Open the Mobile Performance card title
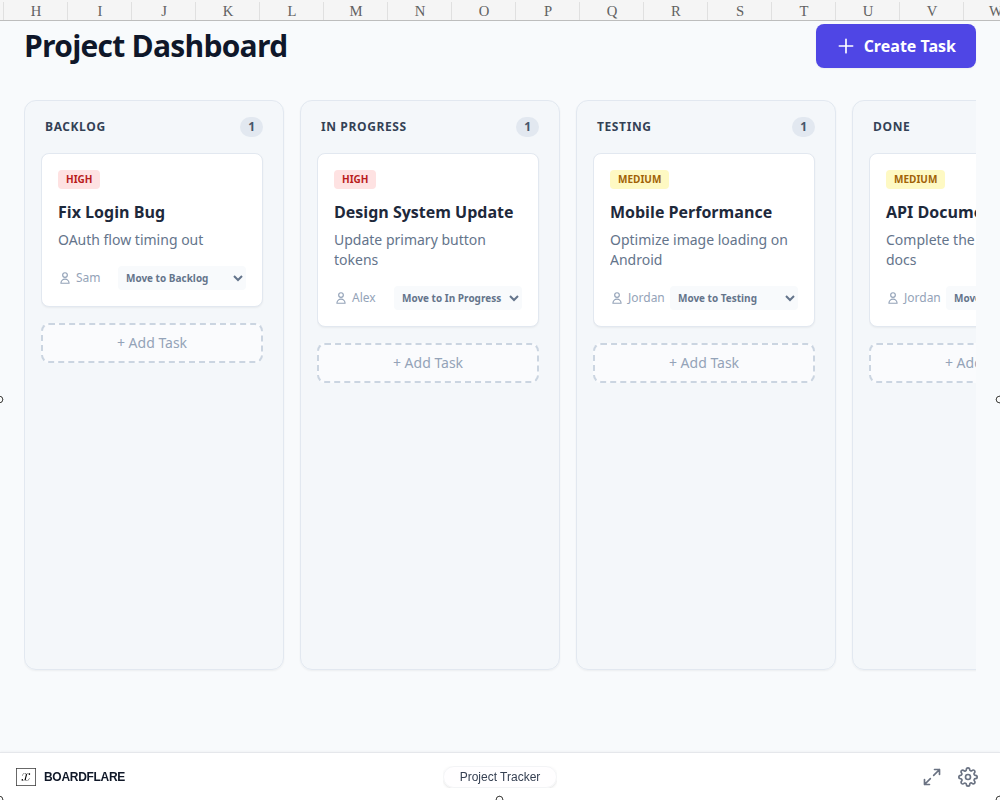 (691, 212)
